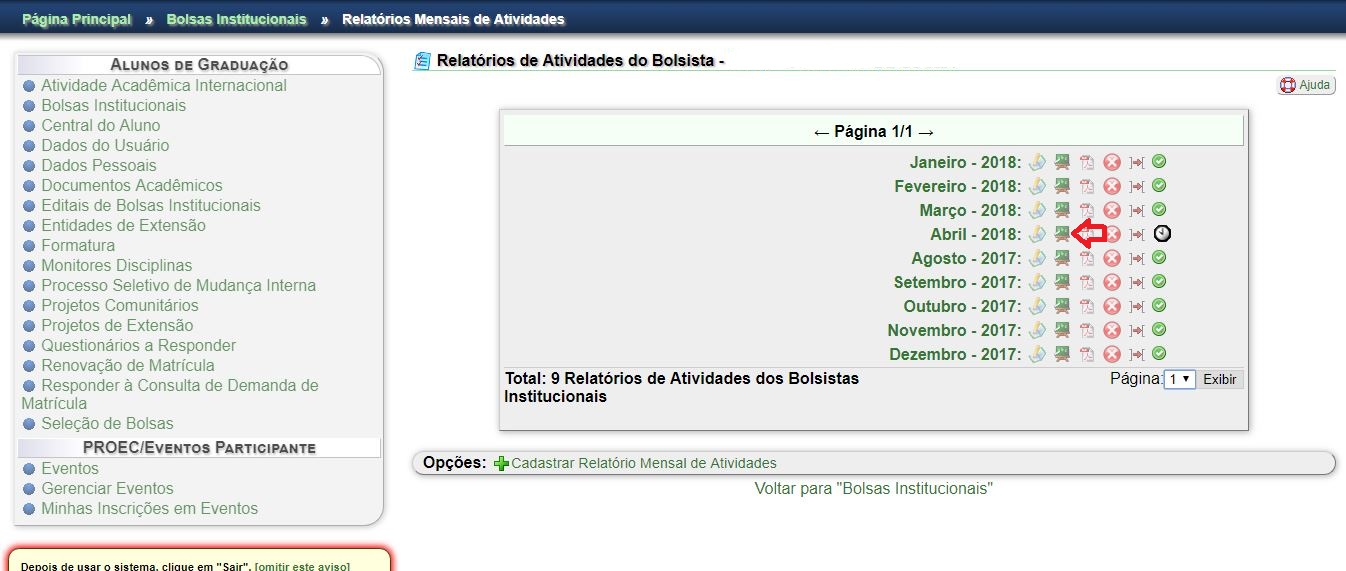
Task: Click the edit pencil icon for Janeiro - 2018
Action: tap(1037, 162)
